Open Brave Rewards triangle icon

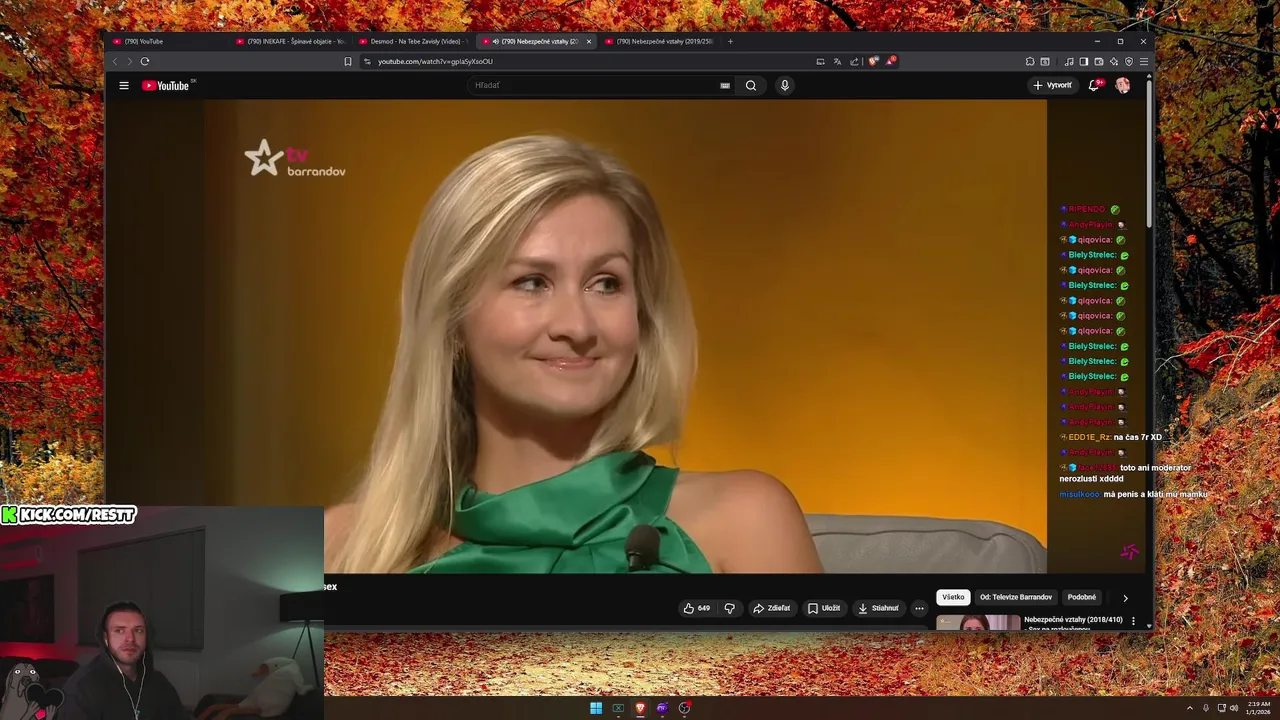tap(890, 61)
